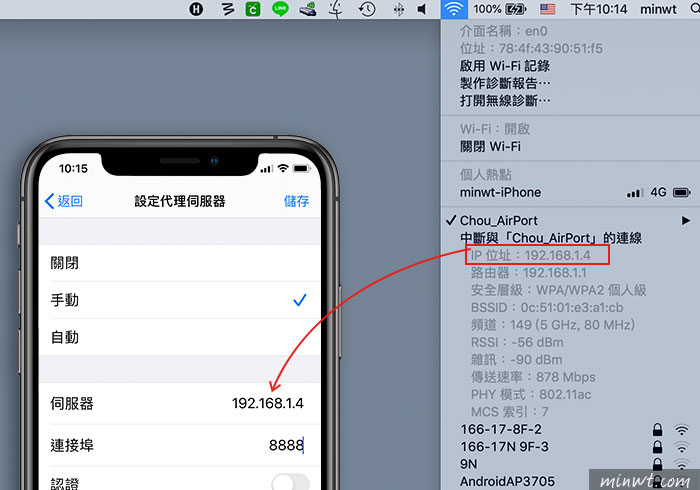Screen dimensions: 700x490
Task: Click 中斷與「Chou_AirPort」的連線
Action: tap(551, 238)
